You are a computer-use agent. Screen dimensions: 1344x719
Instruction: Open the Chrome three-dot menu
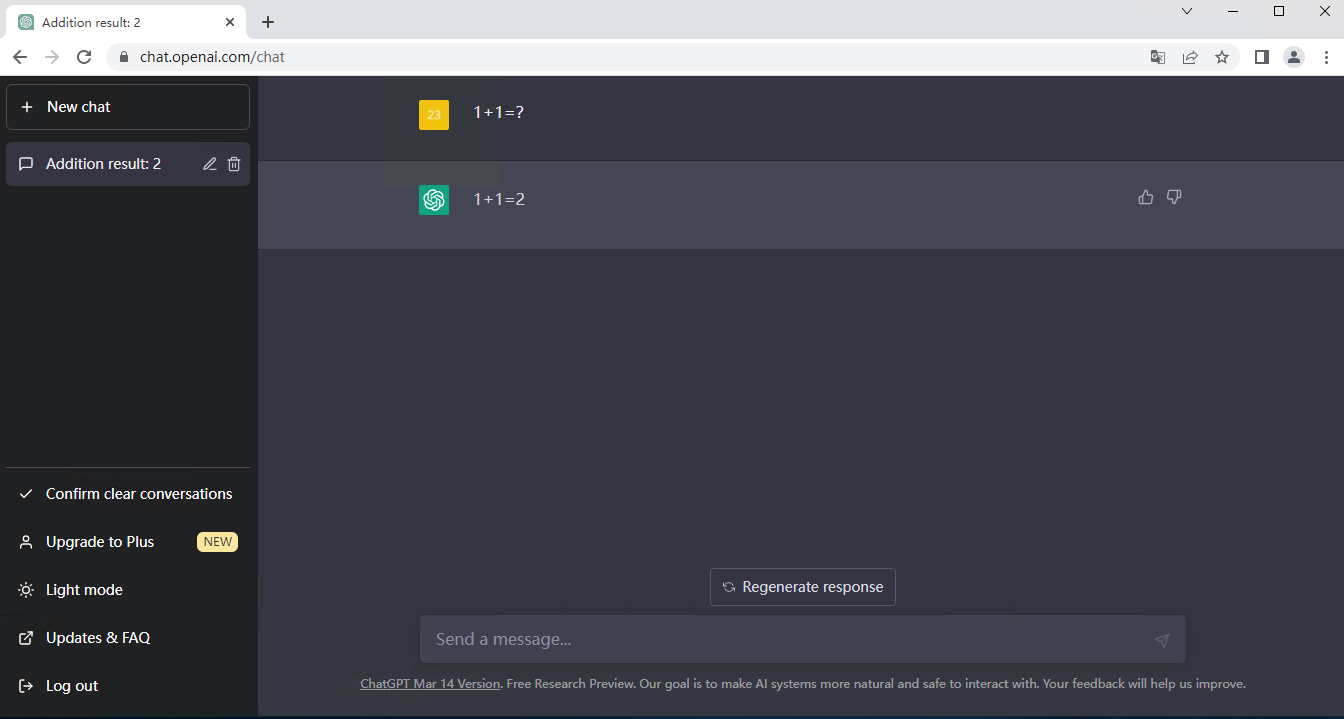1325,57
